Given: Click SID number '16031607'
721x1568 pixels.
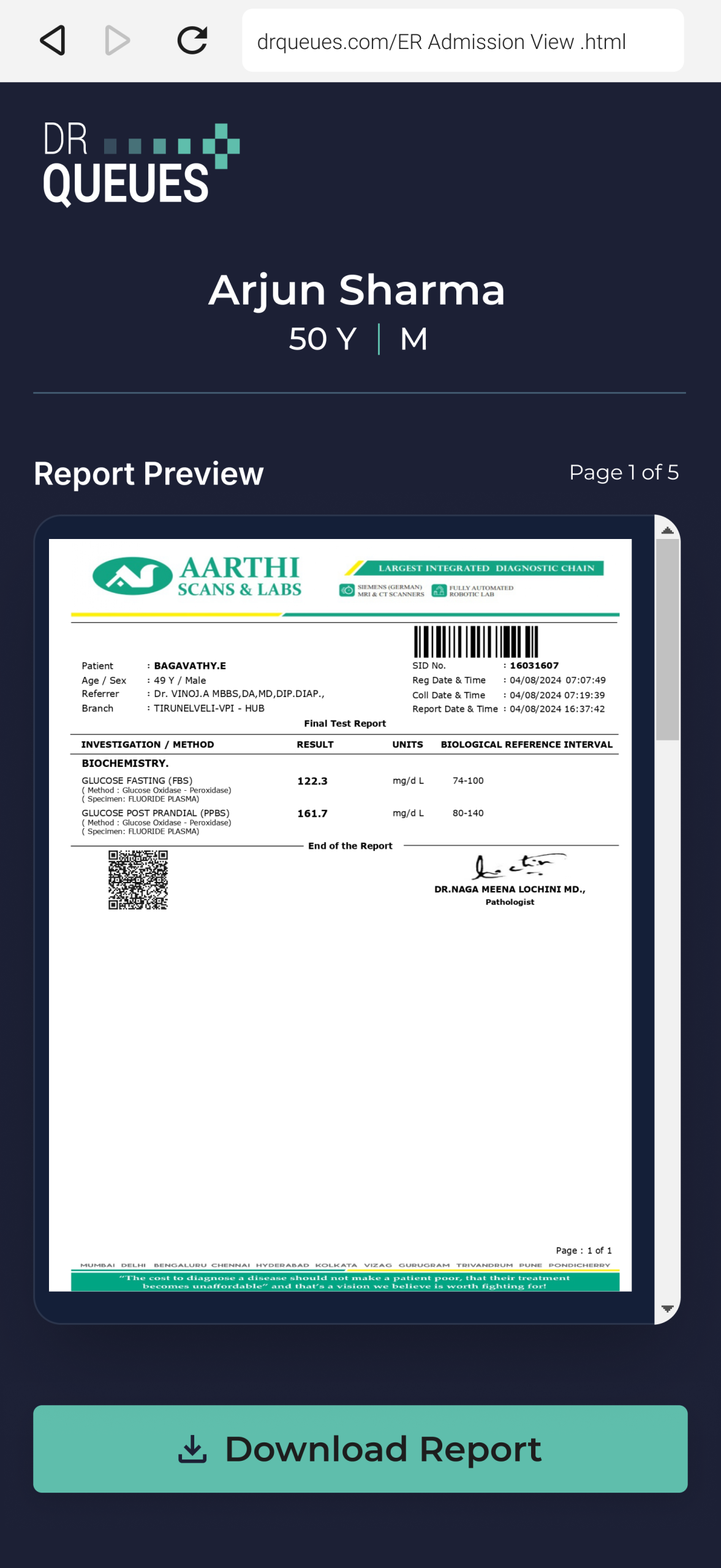Looking at the screenshot, I should coord(534,666).
